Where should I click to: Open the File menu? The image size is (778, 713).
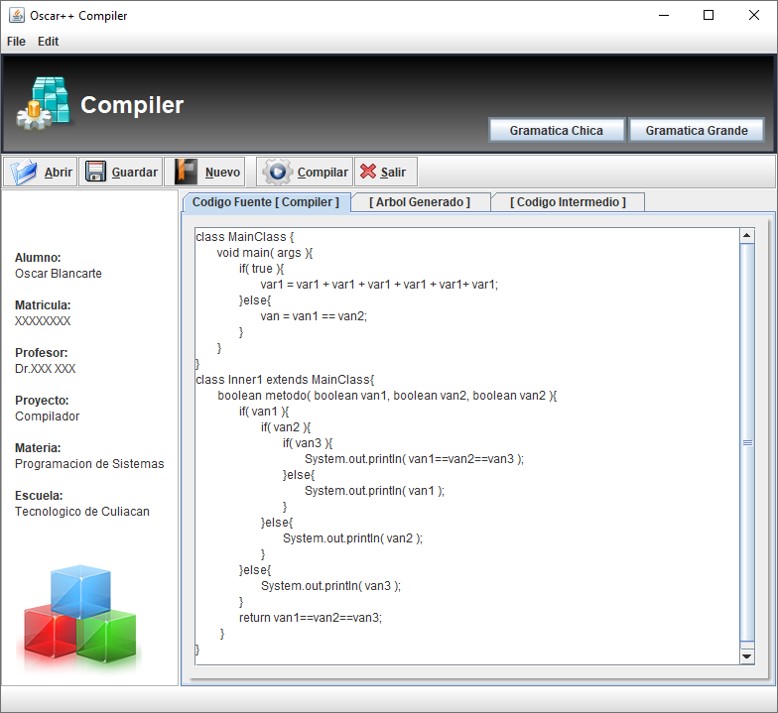[x=16, y=41]
